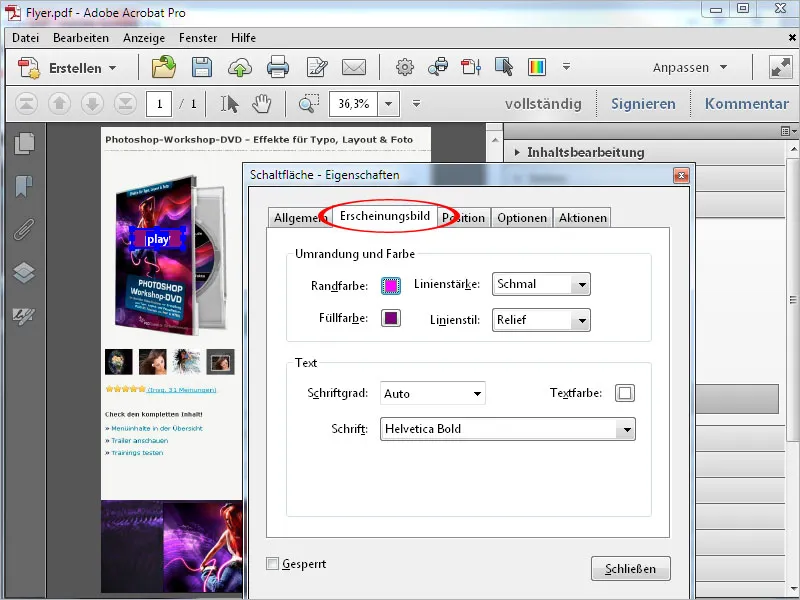800x600 pixels.
Task: Open the signatures sidebar panel
Action: [x=24, y=316]
